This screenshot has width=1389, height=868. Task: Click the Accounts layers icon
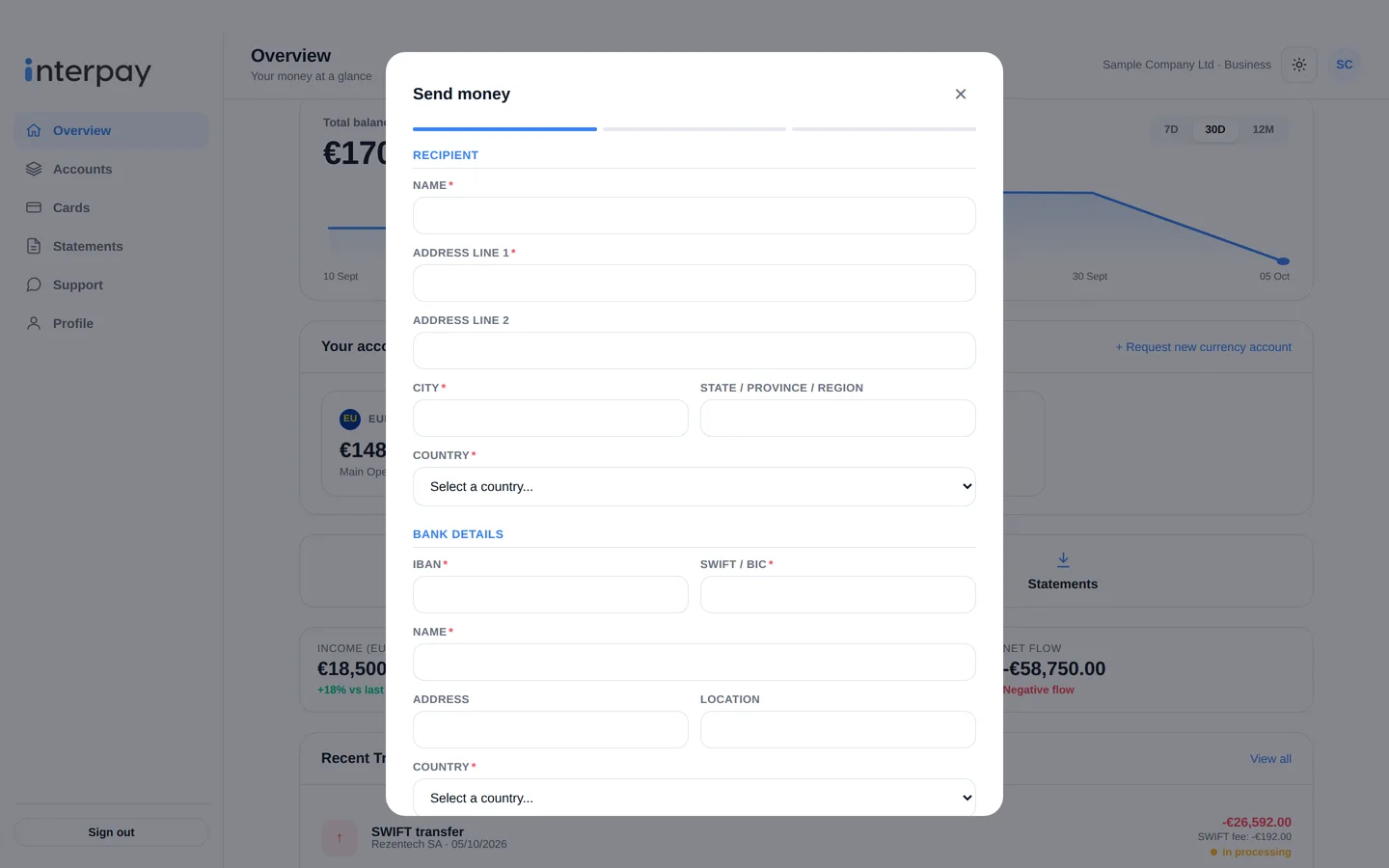[x=34, y=169]
